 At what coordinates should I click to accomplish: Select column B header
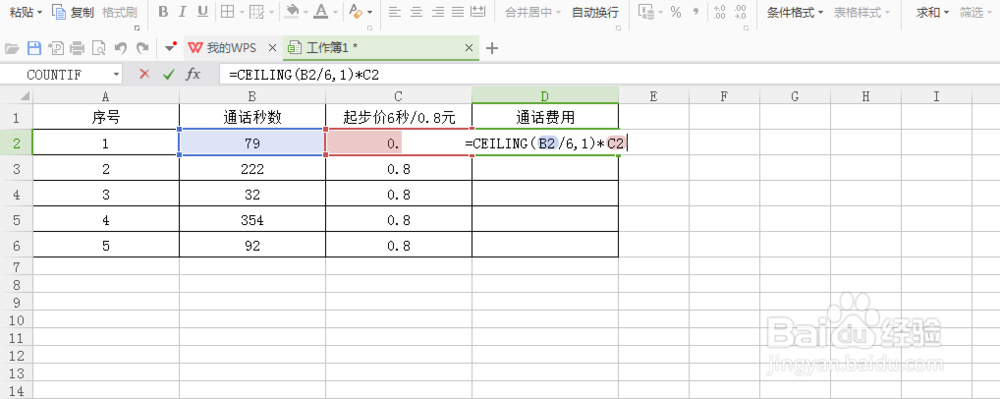253,96
